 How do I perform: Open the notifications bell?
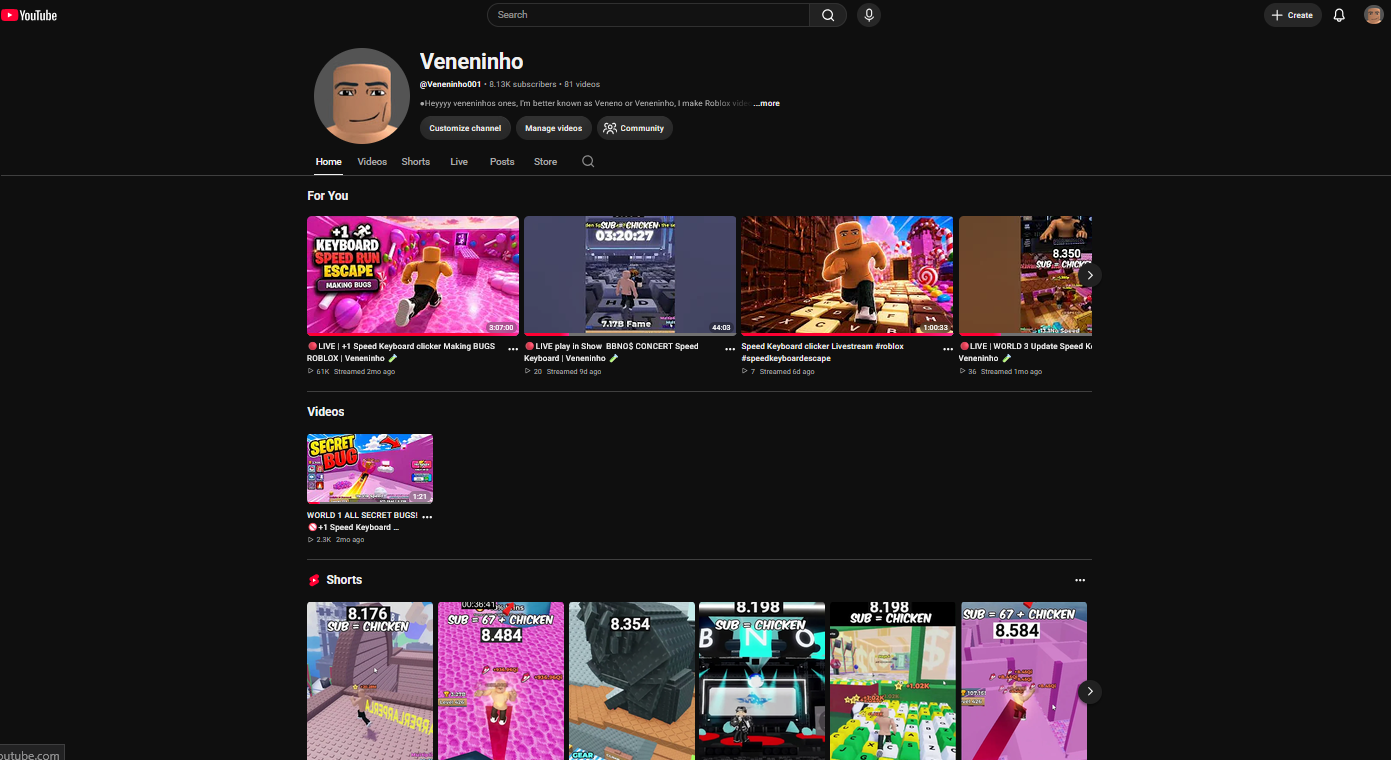(1339, 15)
